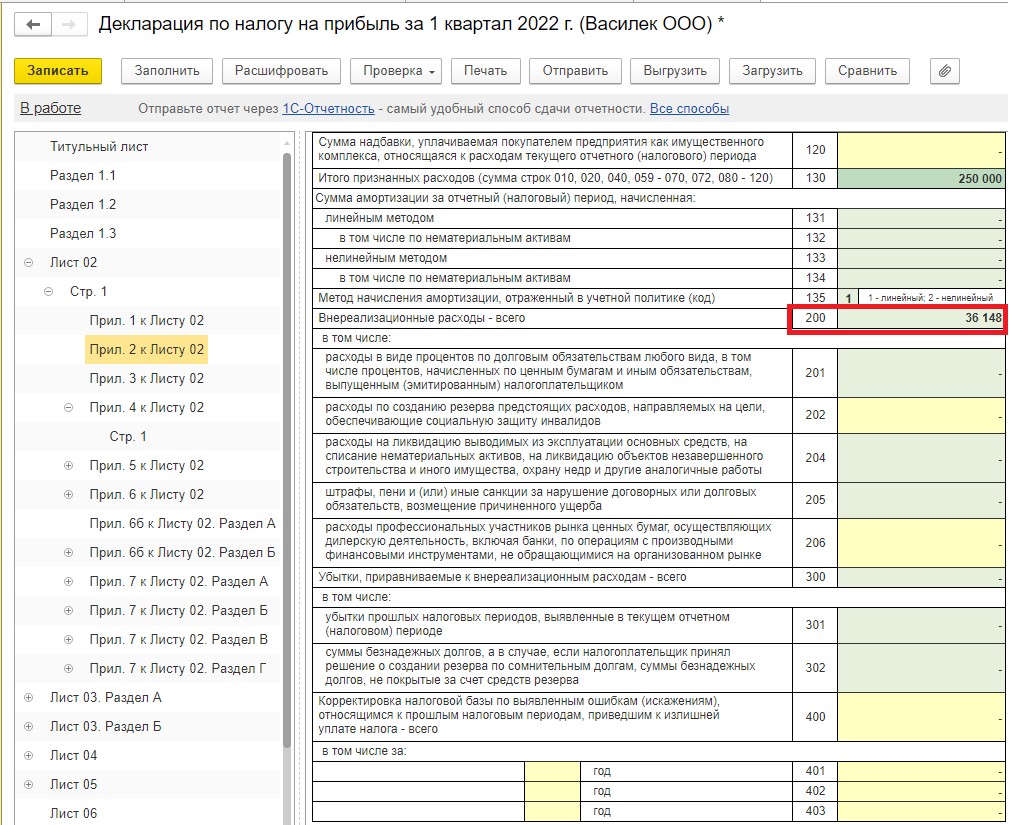The width and height of the screenshot is (1009, 825).
Task: Expand the Лист 05 node
Action: [x=28, y=784]
